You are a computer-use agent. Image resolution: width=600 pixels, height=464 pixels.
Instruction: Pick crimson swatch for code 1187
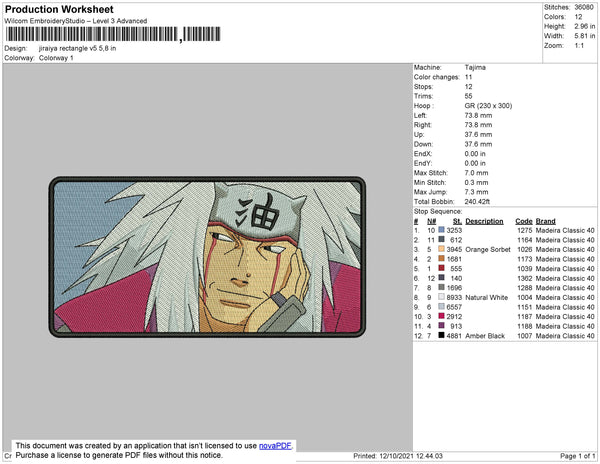[441, 316]
